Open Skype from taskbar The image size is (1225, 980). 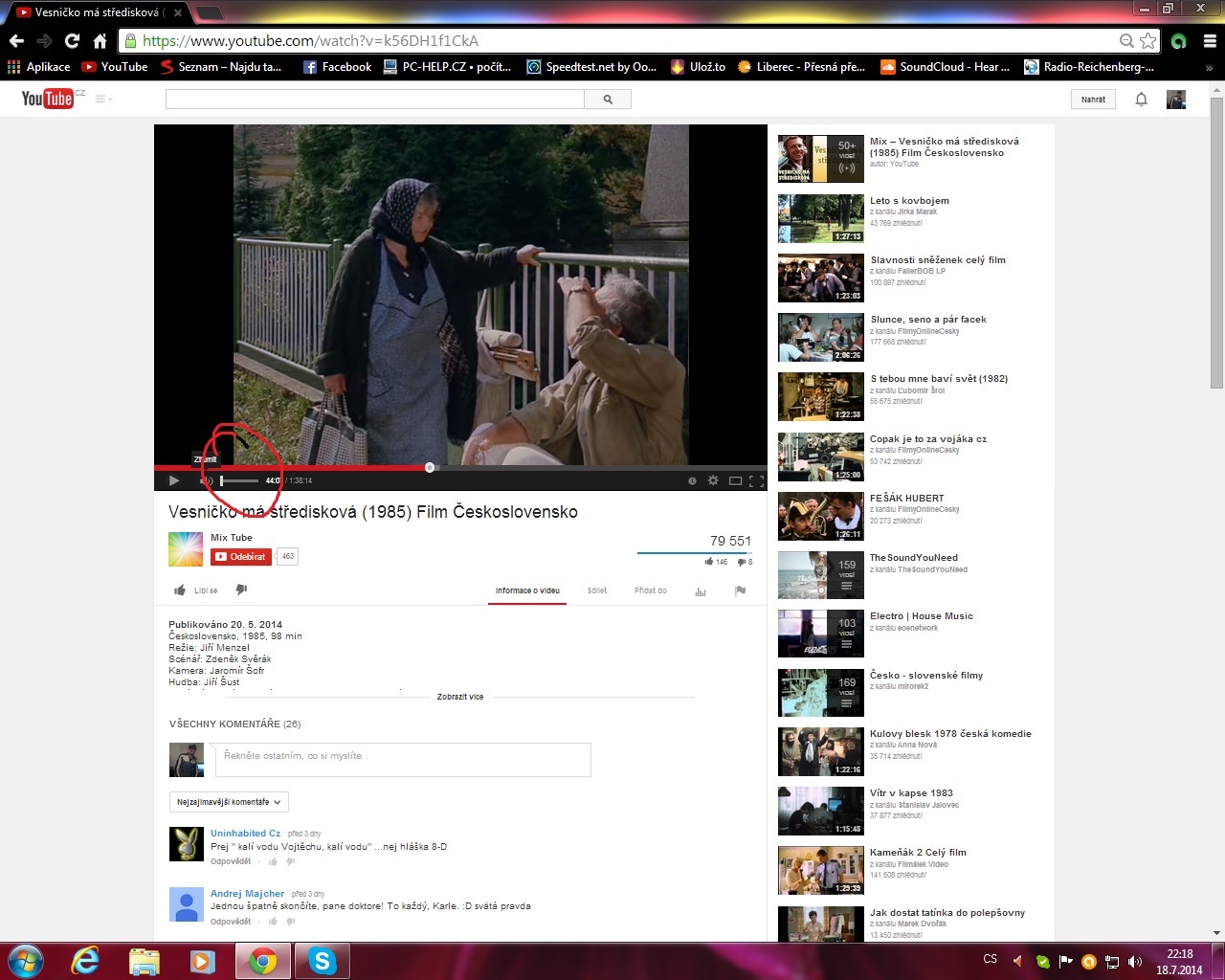pyautogui.click(x=323, y=961)
